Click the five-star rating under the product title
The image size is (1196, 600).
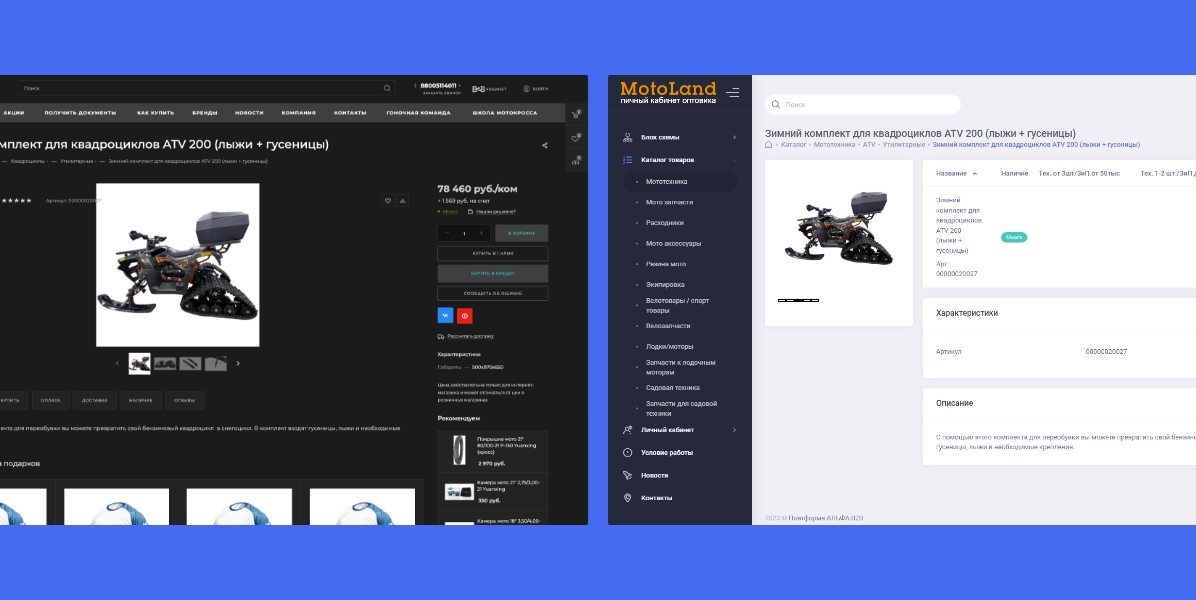(x=17, y=201)
